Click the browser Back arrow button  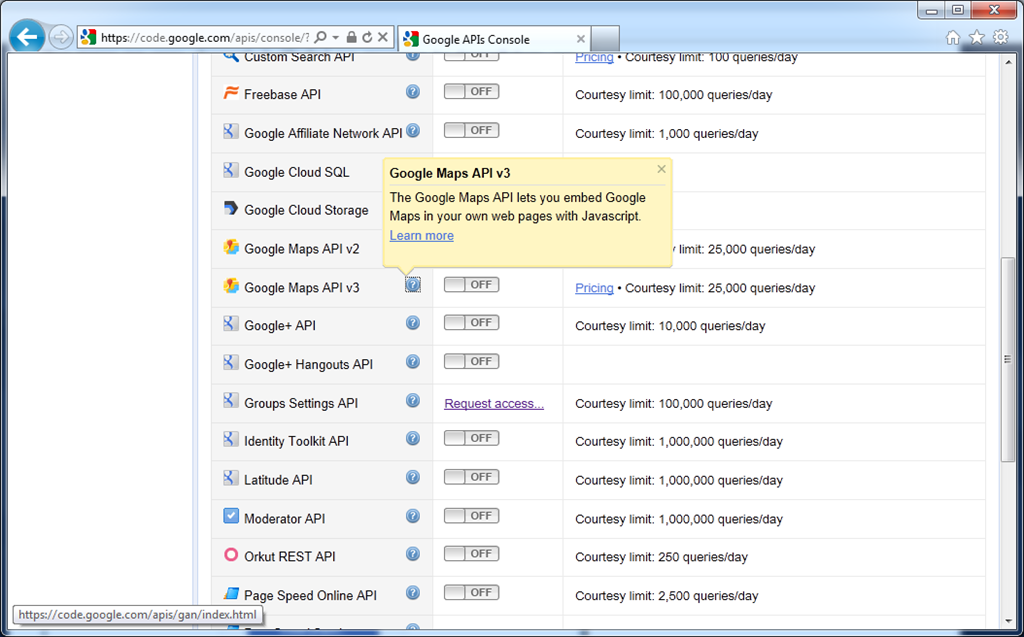[x=27, y=37]
